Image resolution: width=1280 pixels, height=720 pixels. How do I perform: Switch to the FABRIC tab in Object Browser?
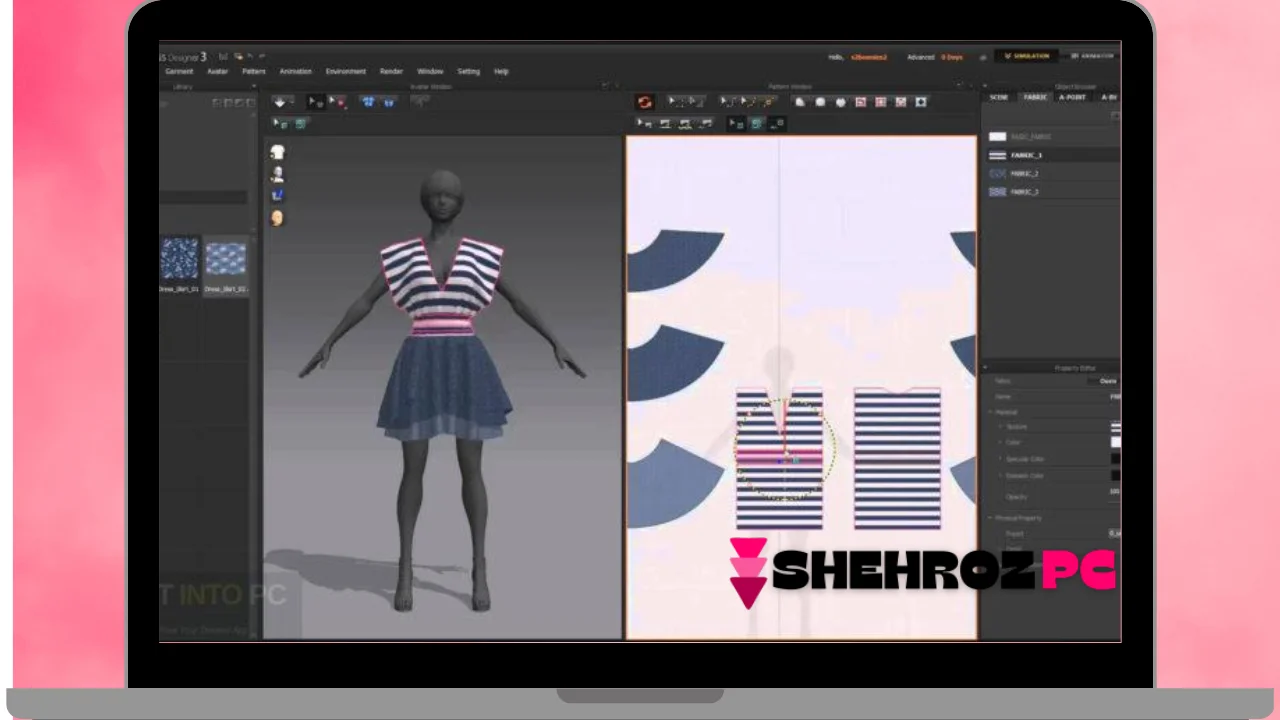[x=1035, y=97]
